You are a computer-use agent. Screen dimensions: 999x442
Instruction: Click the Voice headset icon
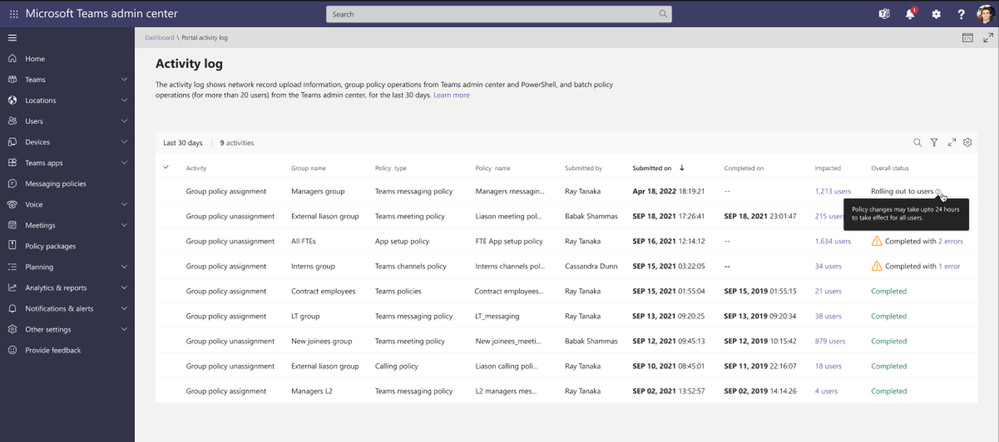pyautogui.click(x=12, y=204)
